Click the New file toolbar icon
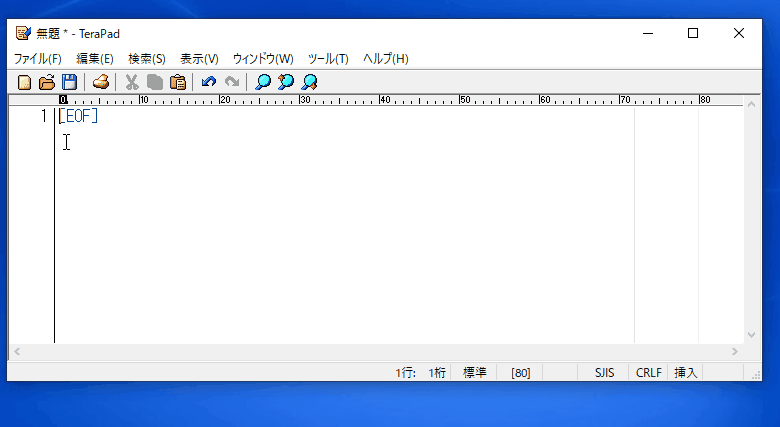Viewport: 780px width, 427px height. click(x=24, y=82)
